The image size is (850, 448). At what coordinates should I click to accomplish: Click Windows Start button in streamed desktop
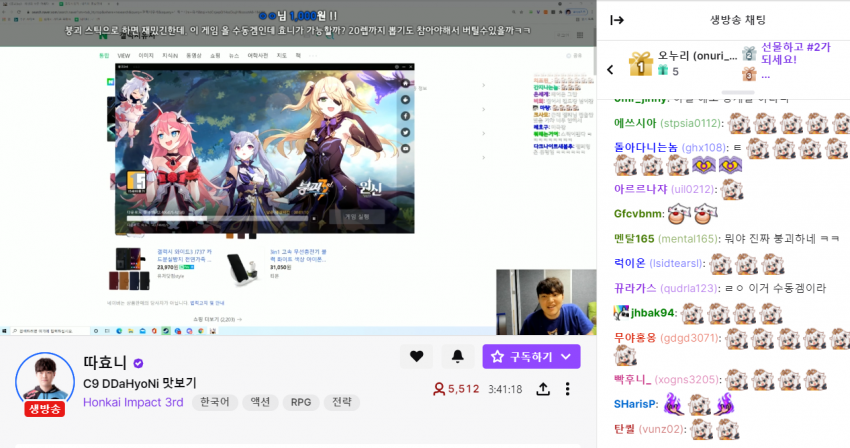(5, 331)
